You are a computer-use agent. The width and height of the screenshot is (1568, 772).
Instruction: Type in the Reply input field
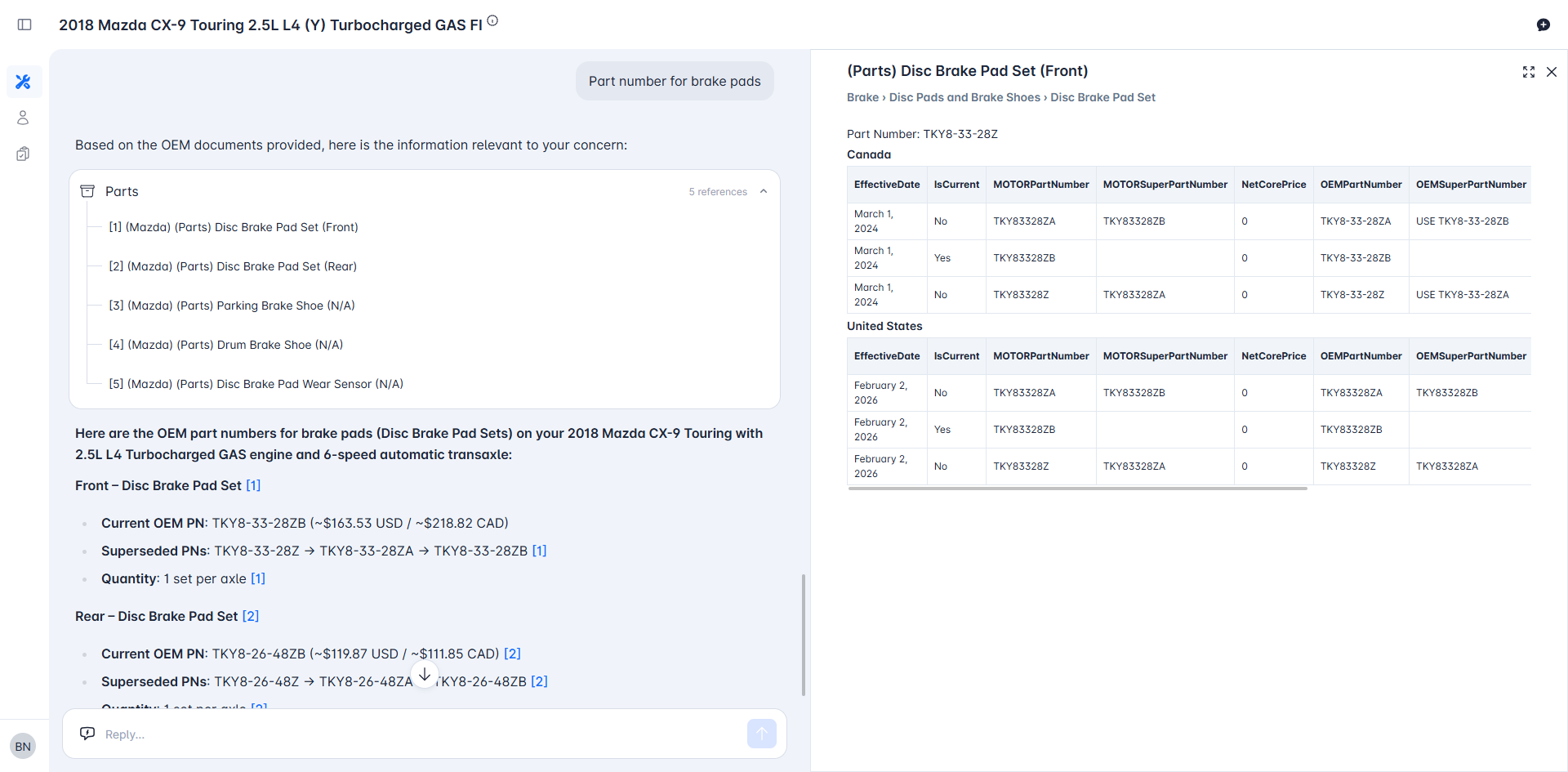point(408,734)
